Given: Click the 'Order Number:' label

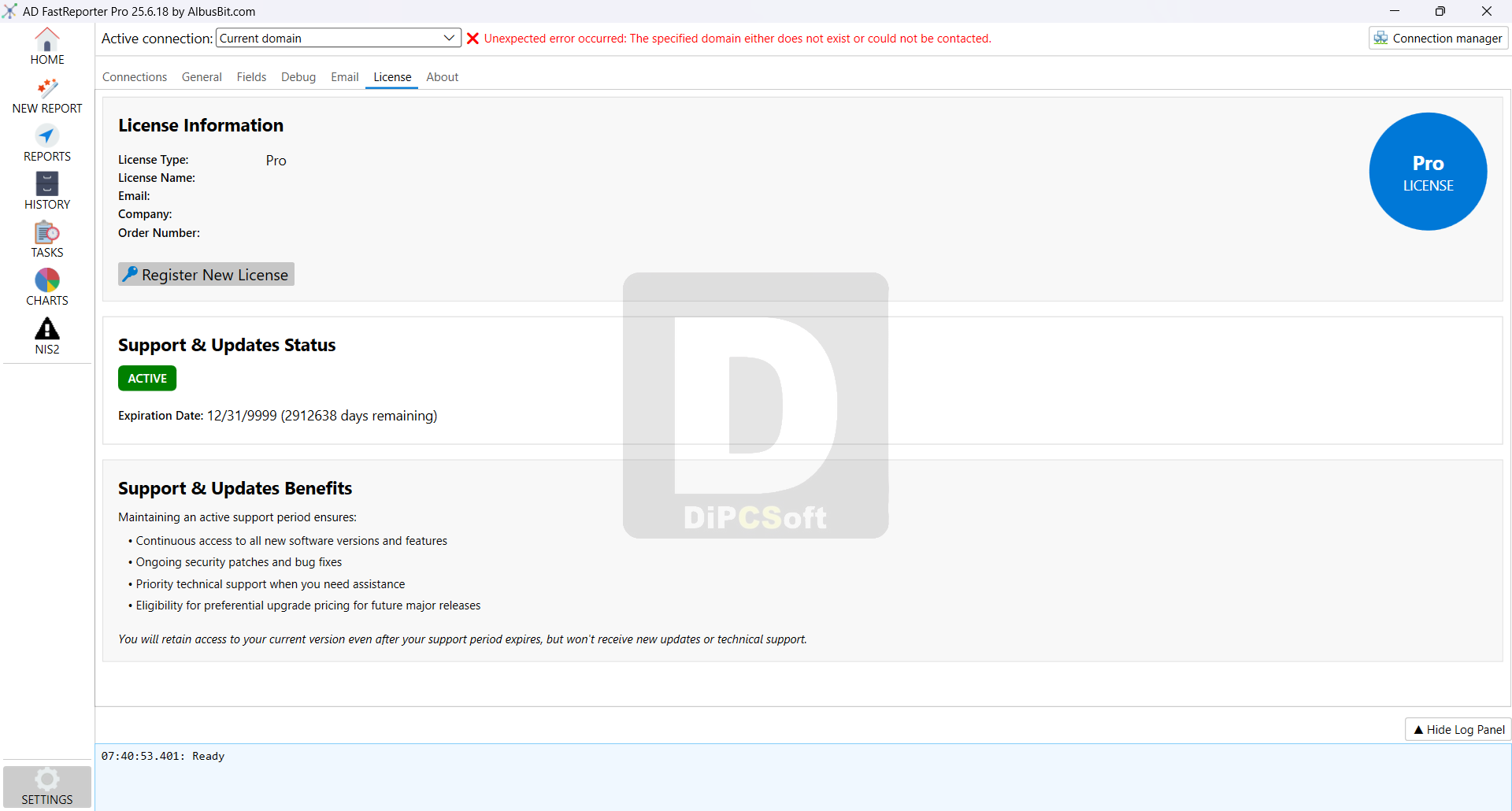Looking at the screenshot, I should [159, 233].
